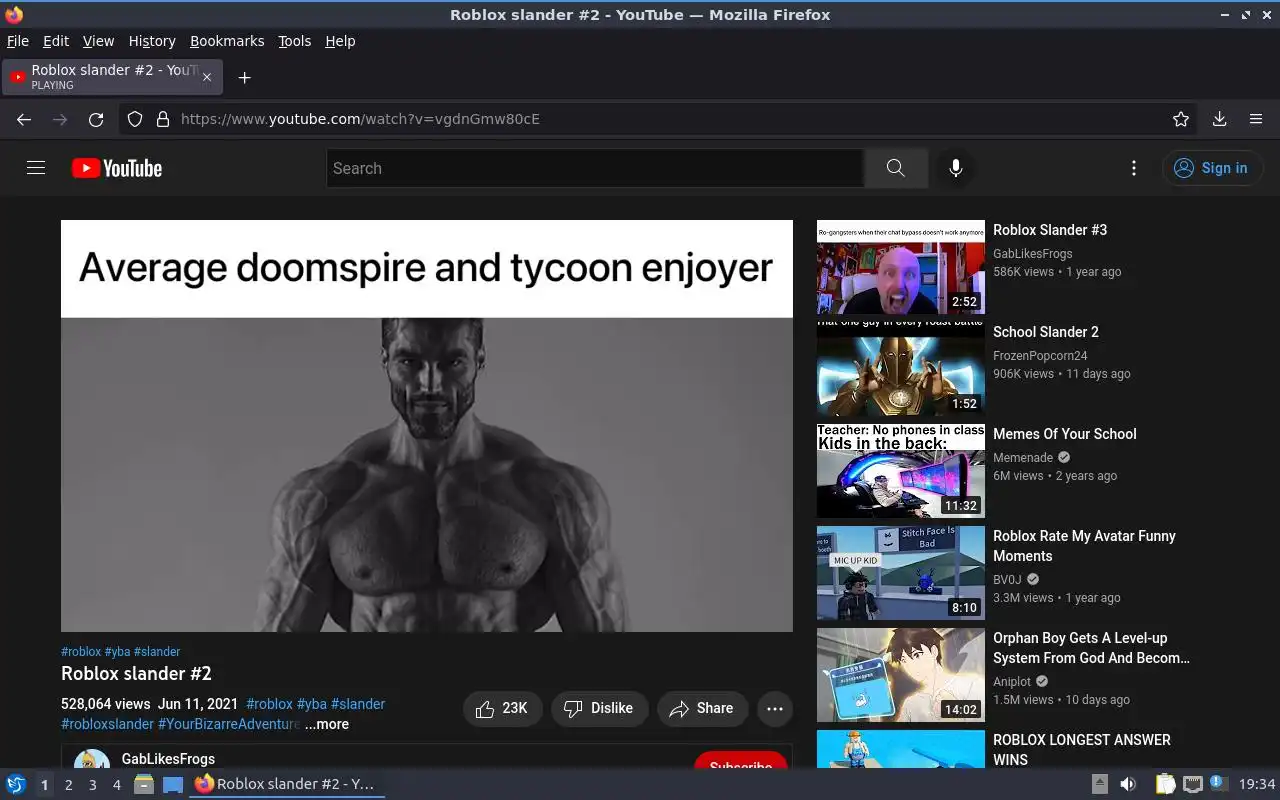Screen dimensions: 1280x800
Task: Click Firefox taskbar window entry
Action: 287,784
